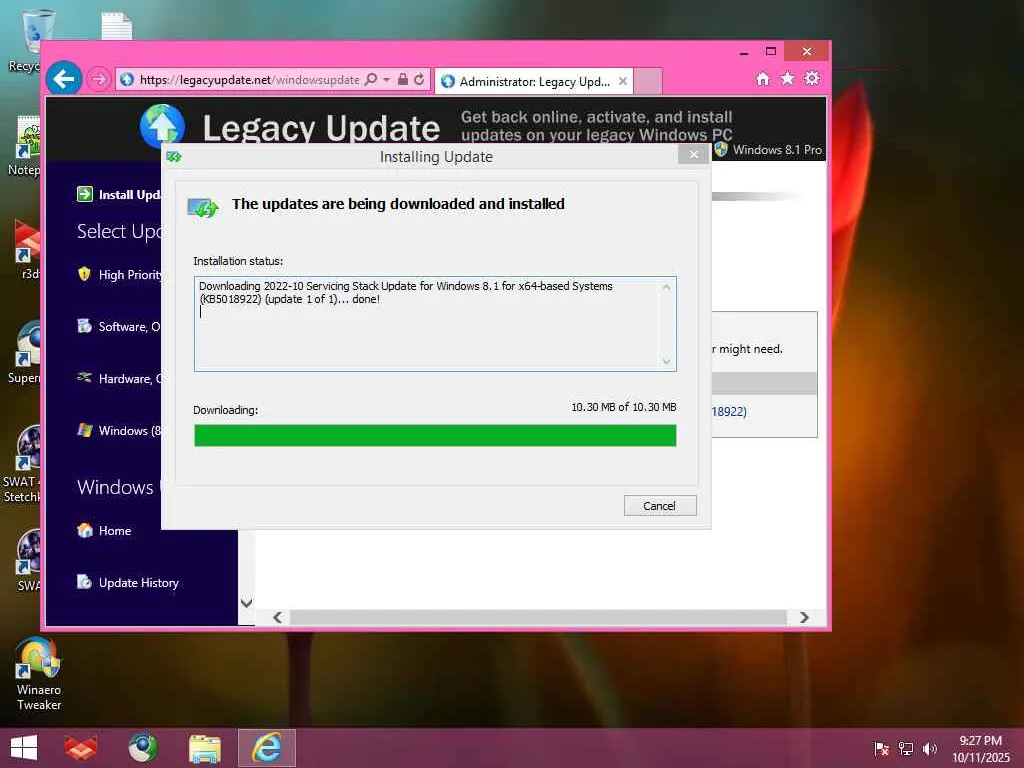Minimize the Internet Explorer window
1024x768 pixels.
tap(744, 52)
